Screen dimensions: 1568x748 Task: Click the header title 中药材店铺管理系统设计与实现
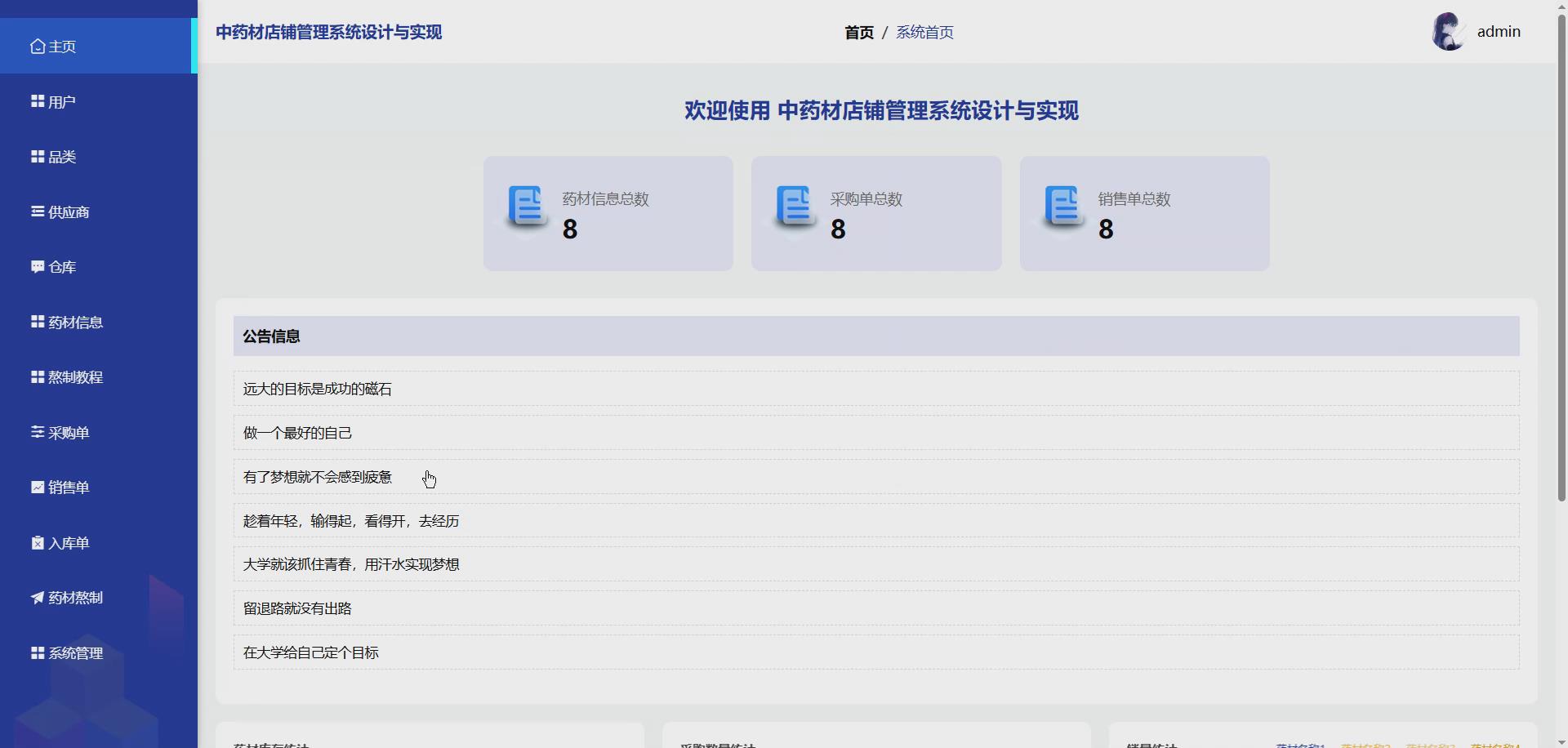[328, 32]
